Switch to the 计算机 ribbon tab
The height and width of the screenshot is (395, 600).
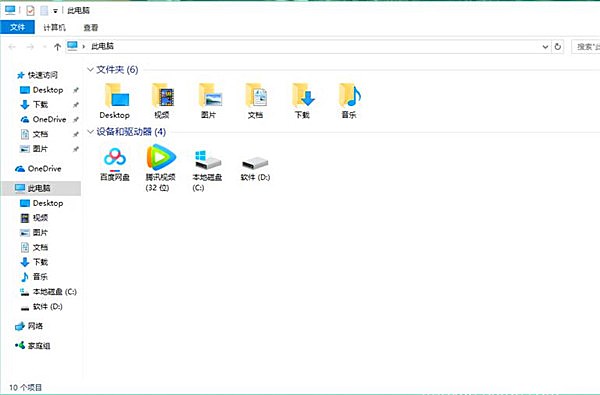54,27
